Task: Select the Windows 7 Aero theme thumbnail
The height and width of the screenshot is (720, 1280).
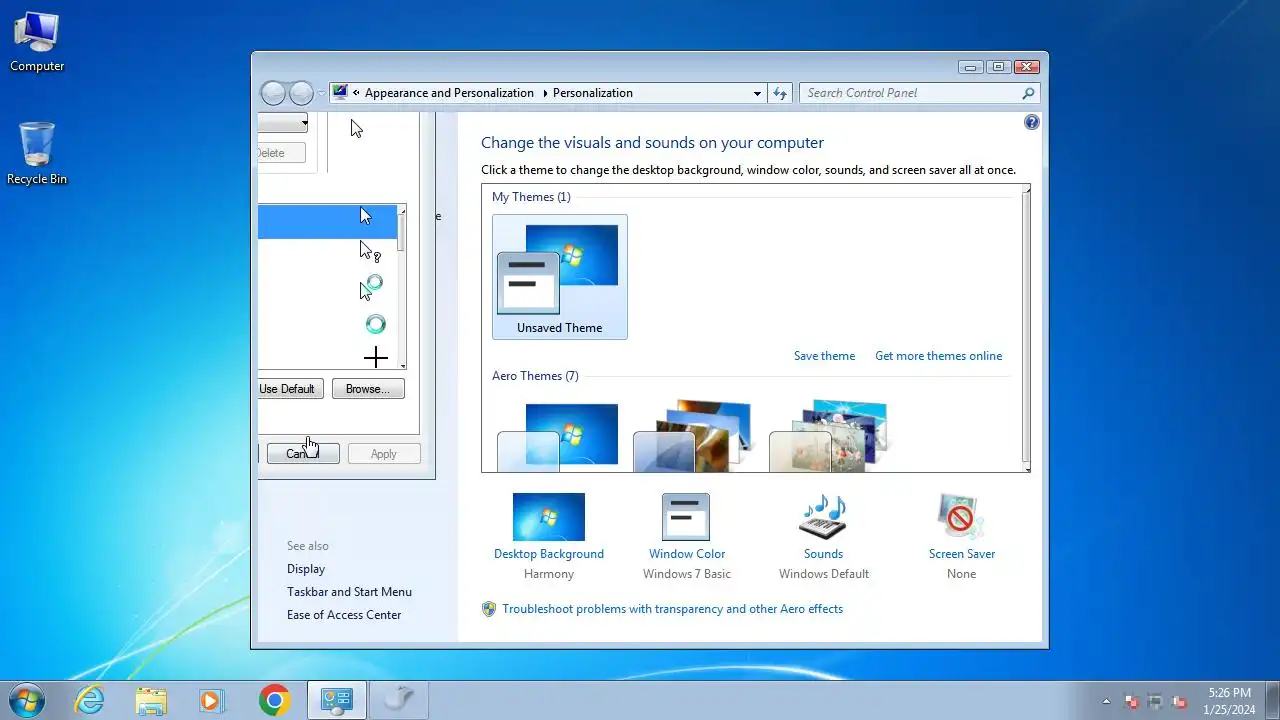Action: (x=558, y=437)
